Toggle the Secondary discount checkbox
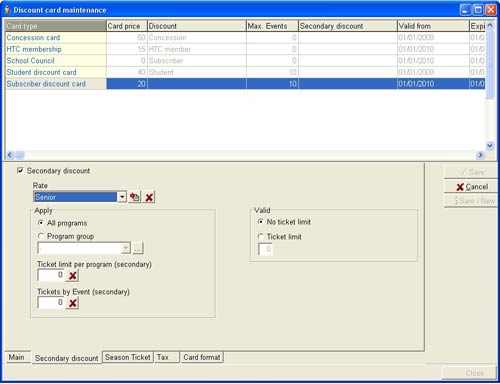This screenshot has height=384, width=500. tap(20, 171)
